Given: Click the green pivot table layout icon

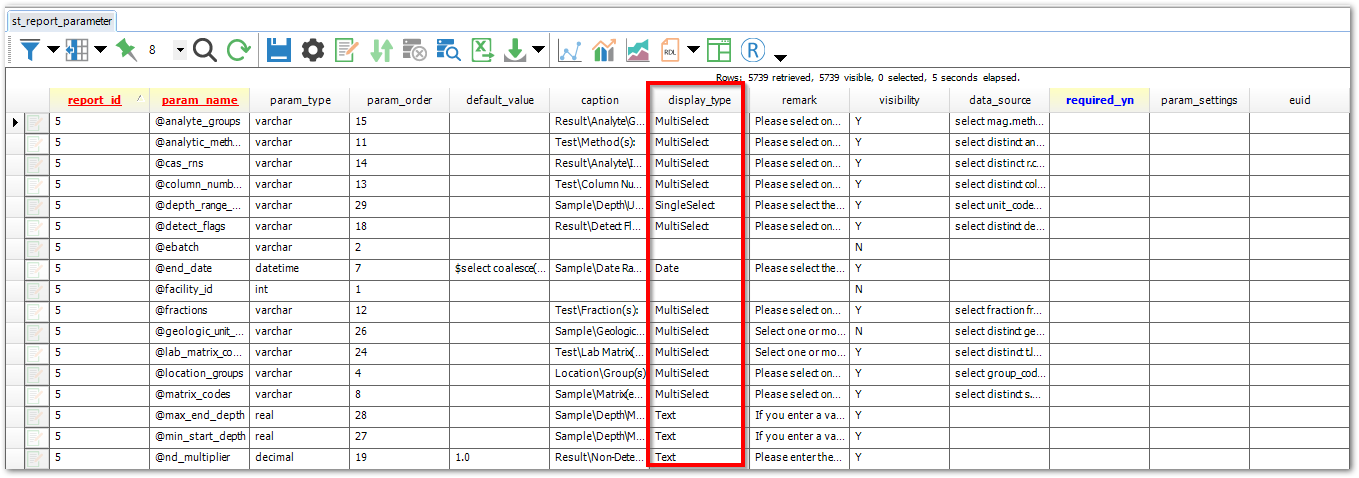Looking at the screenshot, I should (719, 49).
